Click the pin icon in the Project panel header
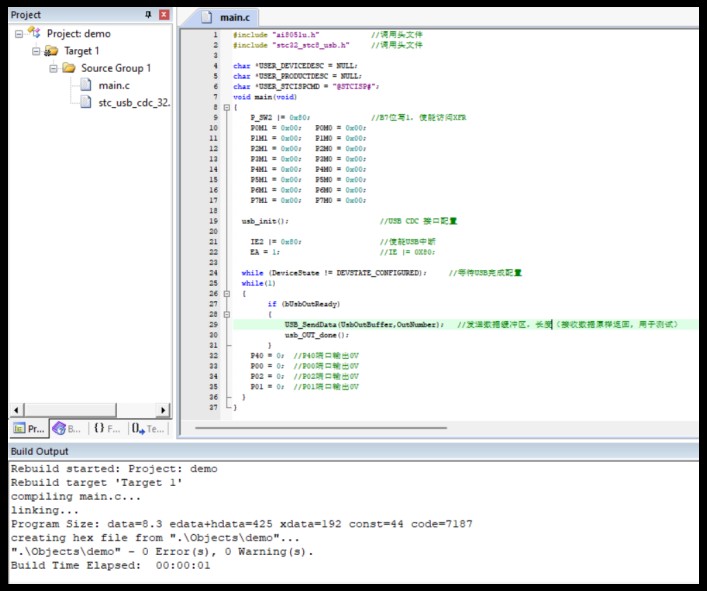The height and width of the screenshot is (591, 707). [x=148, y=15]
